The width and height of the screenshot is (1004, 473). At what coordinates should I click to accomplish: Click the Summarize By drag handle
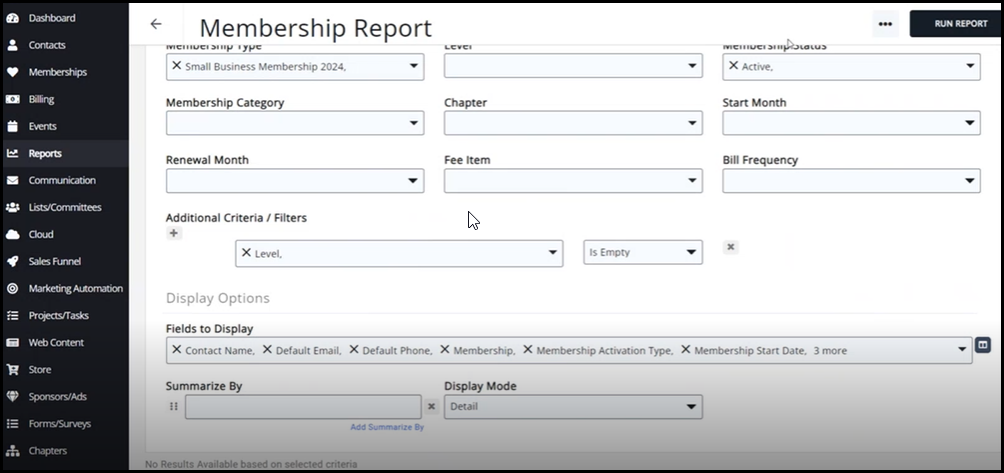click(173, 406)
